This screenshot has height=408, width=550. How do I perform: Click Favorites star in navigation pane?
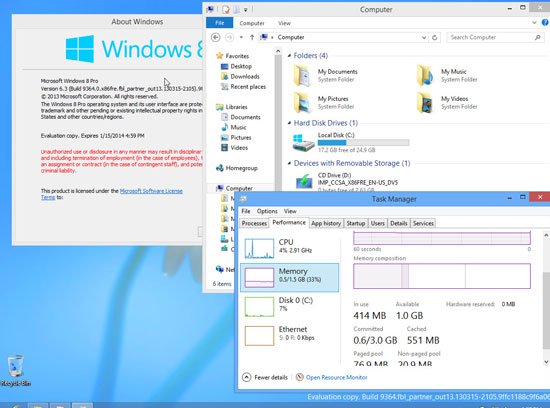tap(220, 56)
